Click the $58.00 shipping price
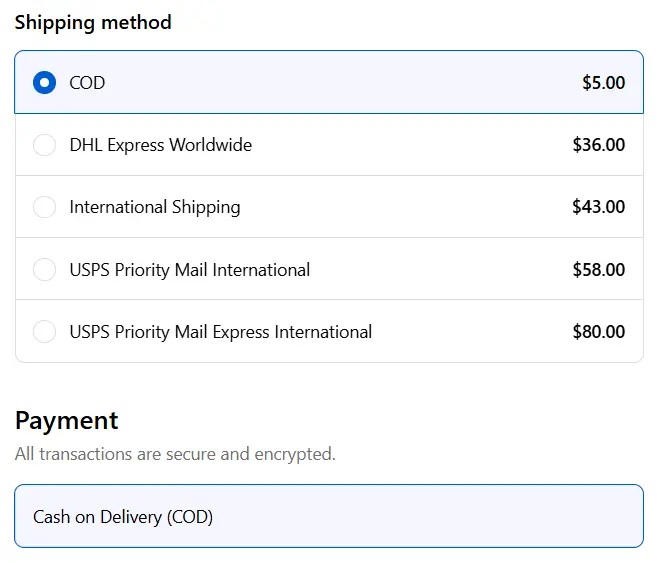 (x=598, y=270)
